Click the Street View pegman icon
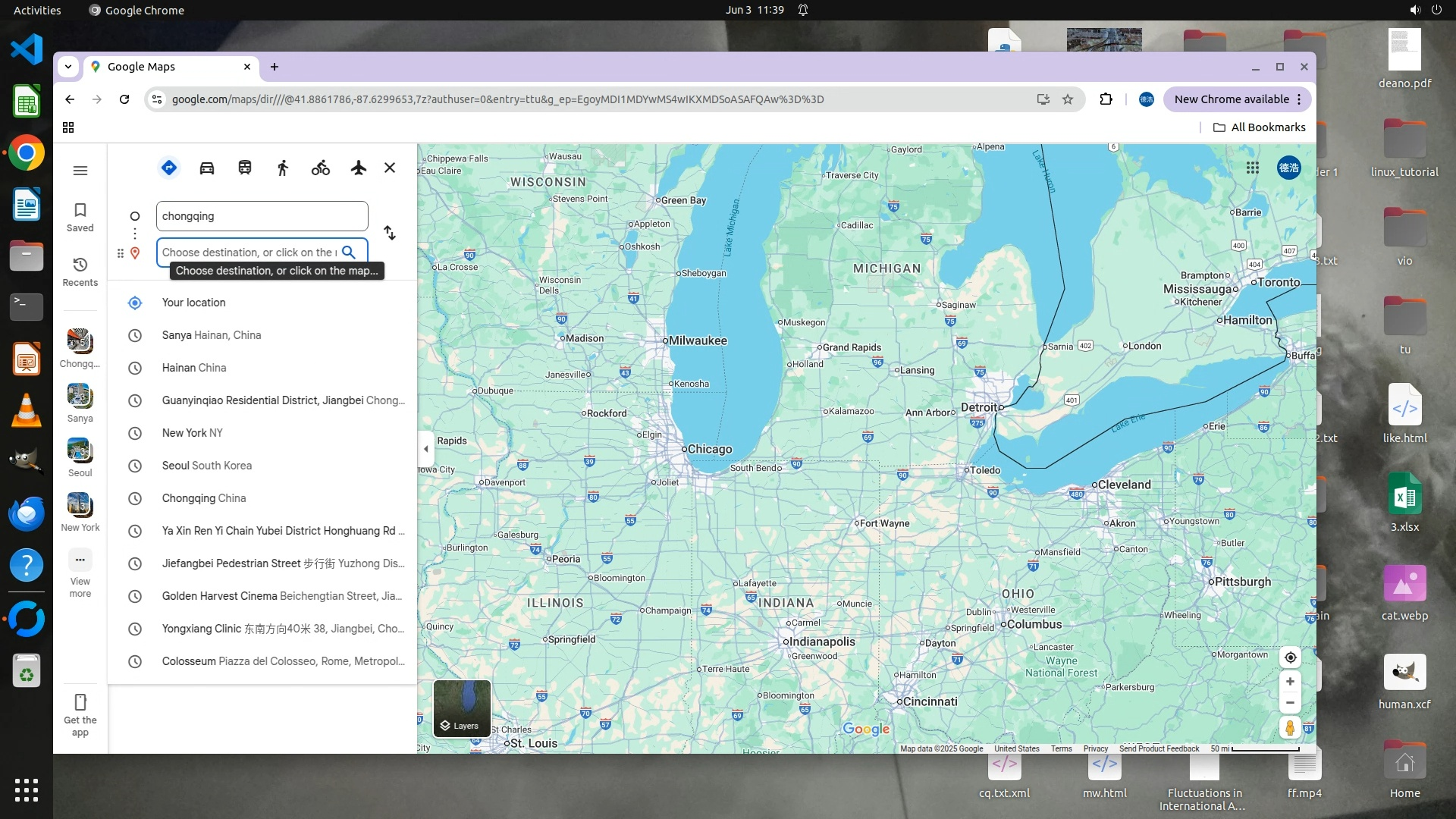The width and height of the screenshot is (1456, 819). click(x=1290, y=728)
